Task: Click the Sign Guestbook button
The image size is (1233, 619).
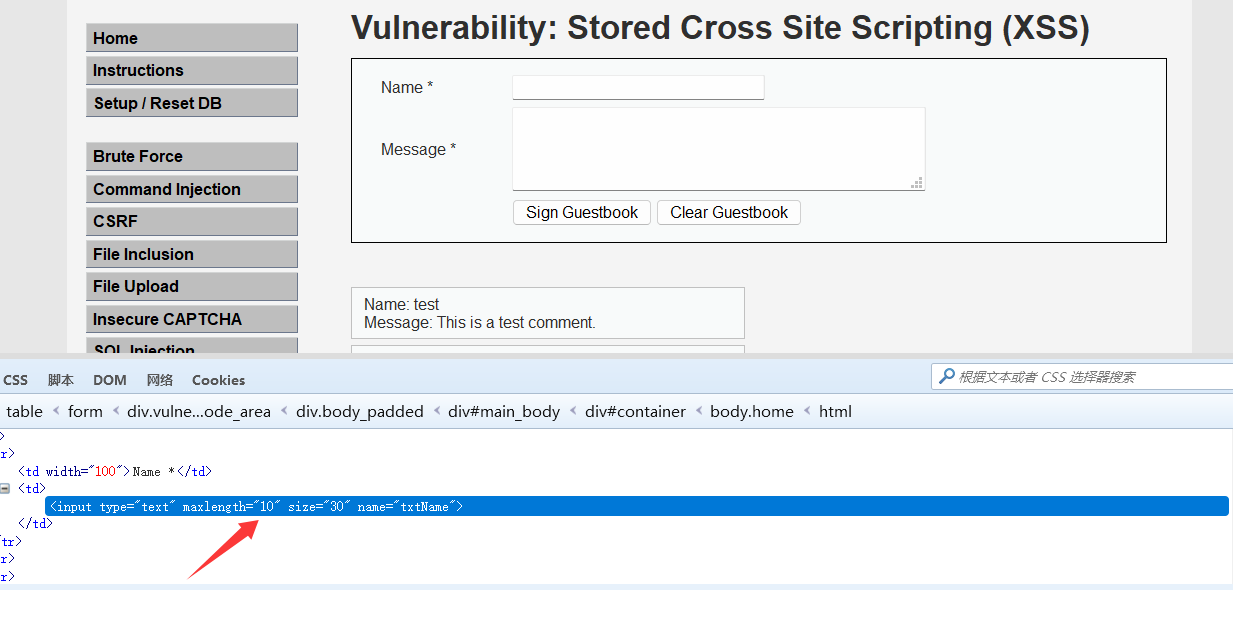Action: (x=582, y=212)
